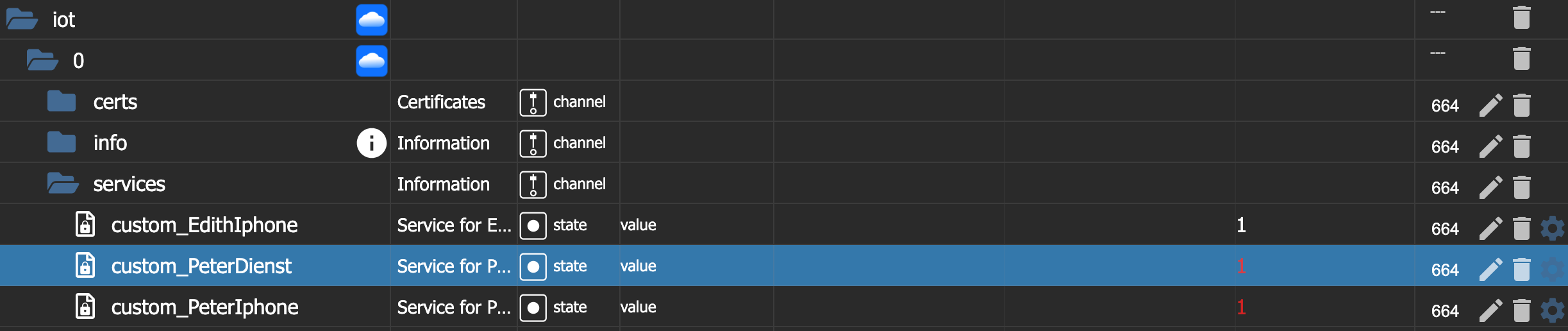Click the cloud icon in the 0 row

point(372,61)
